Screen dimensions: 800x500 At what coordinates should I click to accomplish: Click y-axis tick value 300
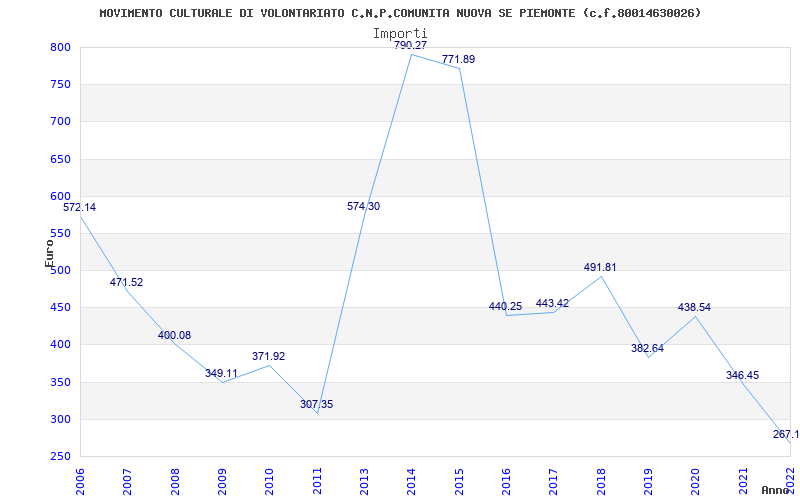pyautogui.click(x=60, y=419)
